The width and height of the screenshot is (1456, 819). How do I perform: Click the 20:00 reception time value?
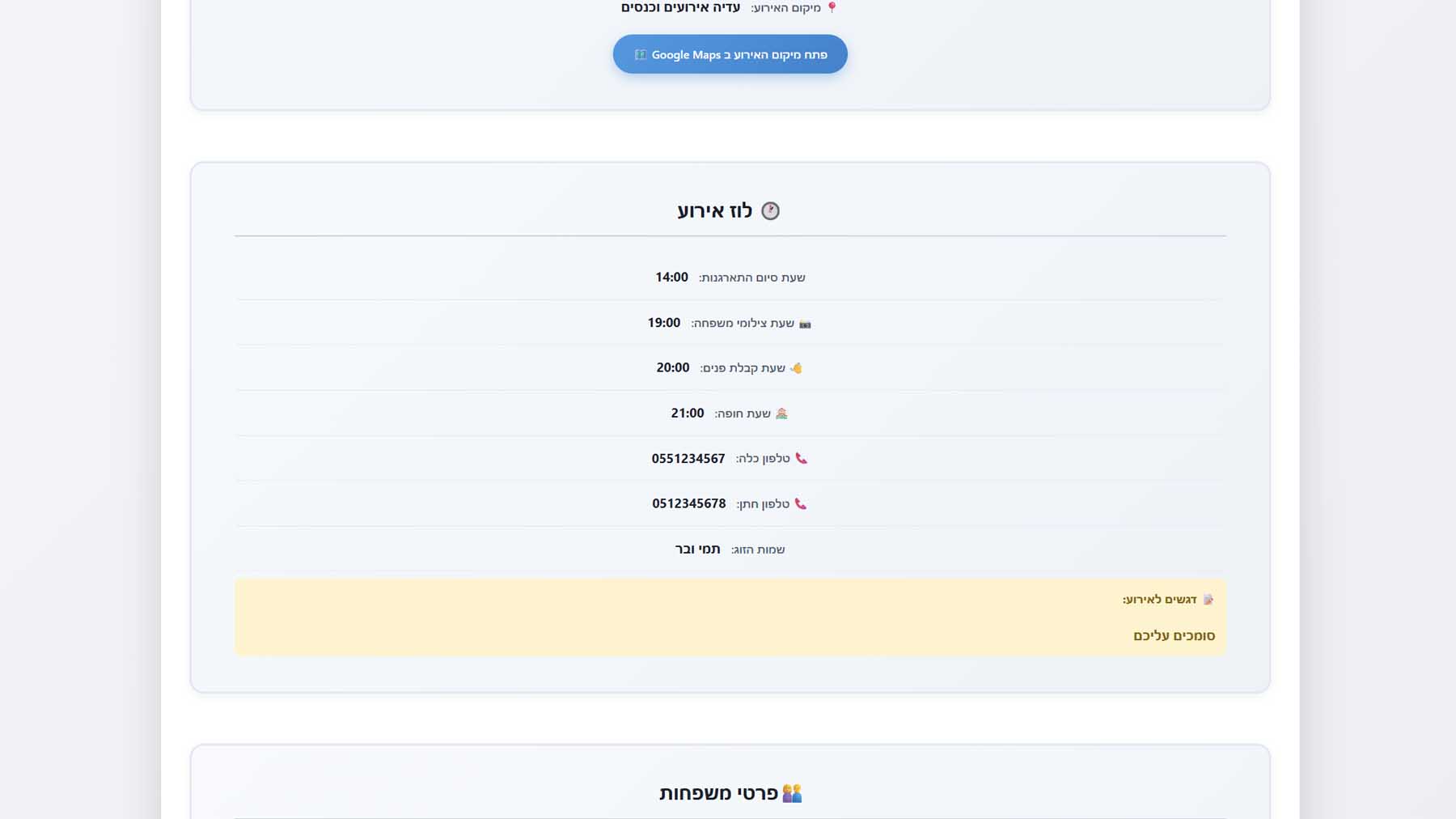673,367
